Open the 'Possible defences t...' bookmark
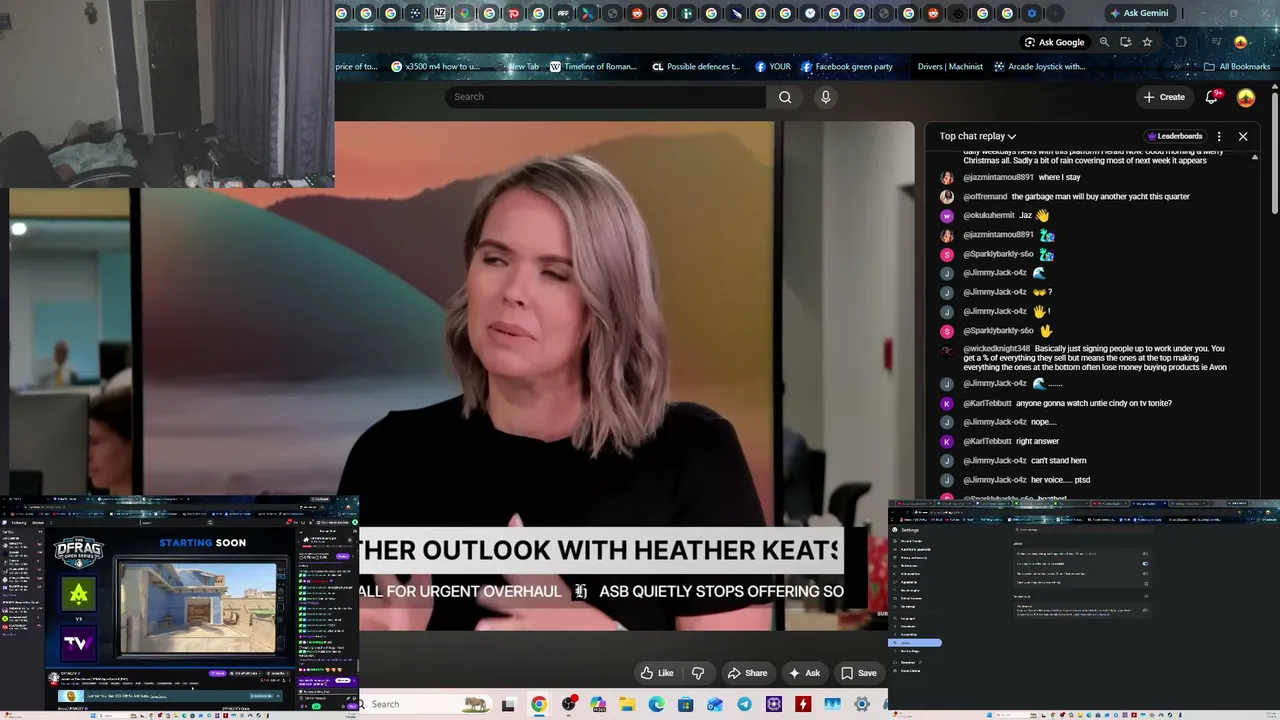Viewport: 1280px width, 720px height. tap(696, 67)
